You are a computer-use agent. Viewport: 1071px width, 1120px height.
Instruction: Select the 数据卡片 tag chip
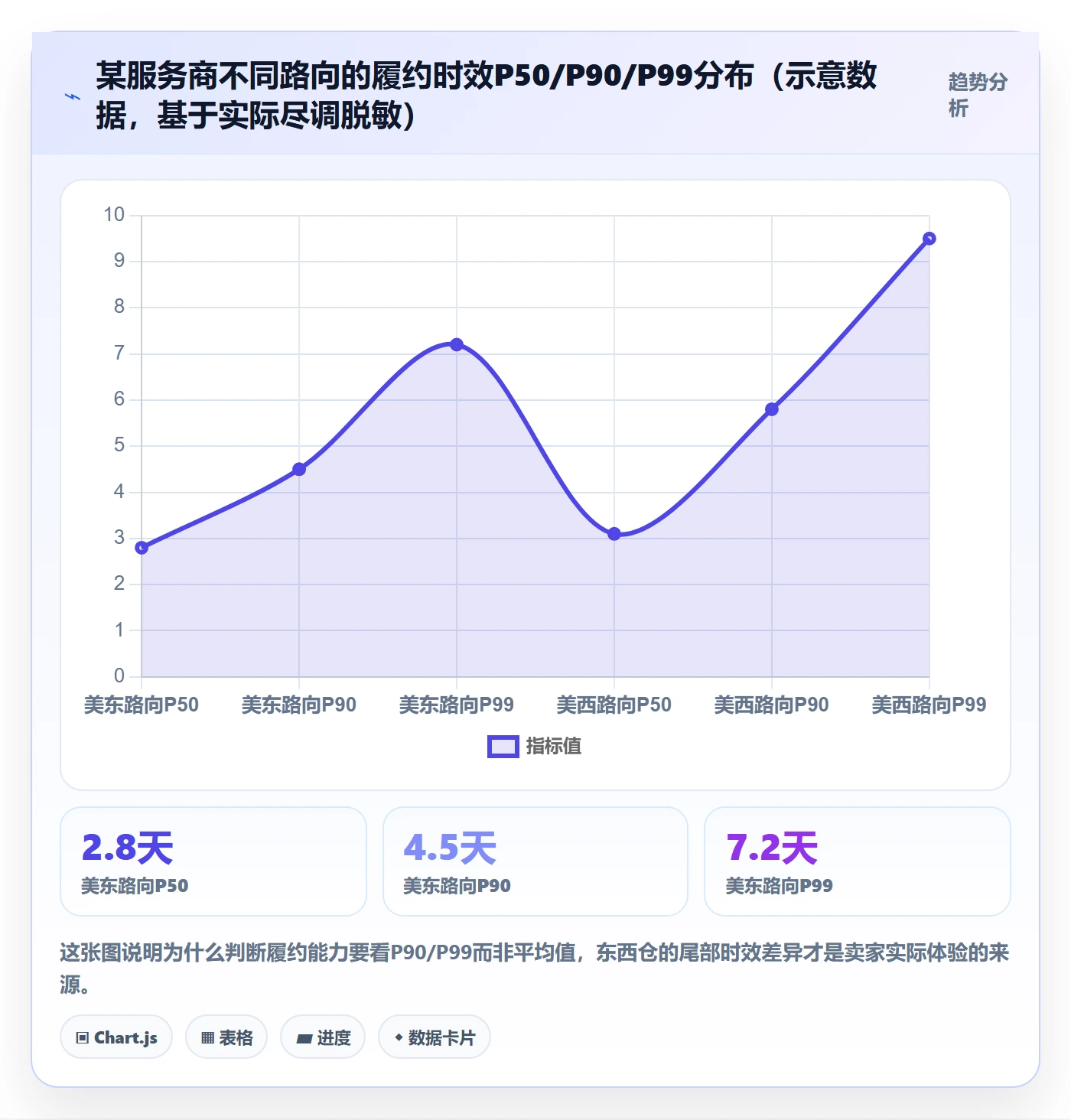(x=435, y=1037)
